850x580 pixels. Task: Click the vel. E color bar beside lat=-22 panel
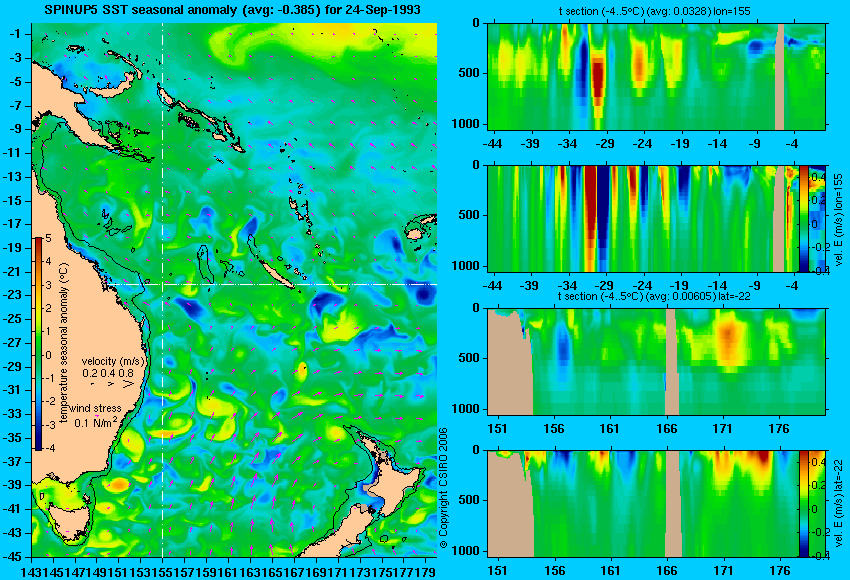point(803,504)
